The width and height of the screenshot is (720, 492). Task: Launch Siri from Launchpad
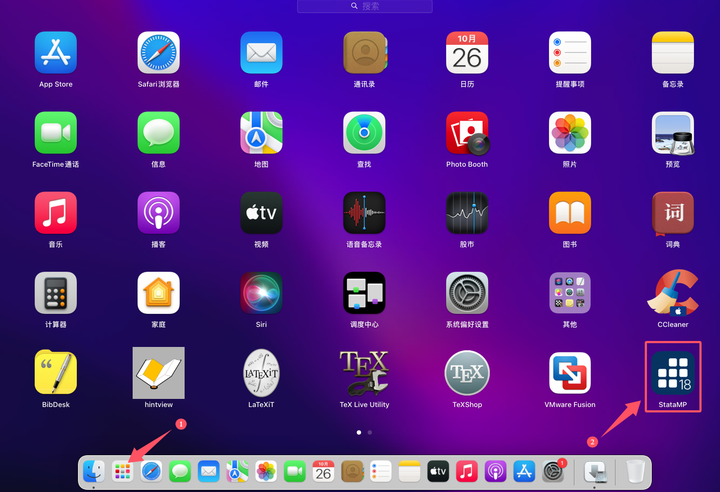coord(261,293)
